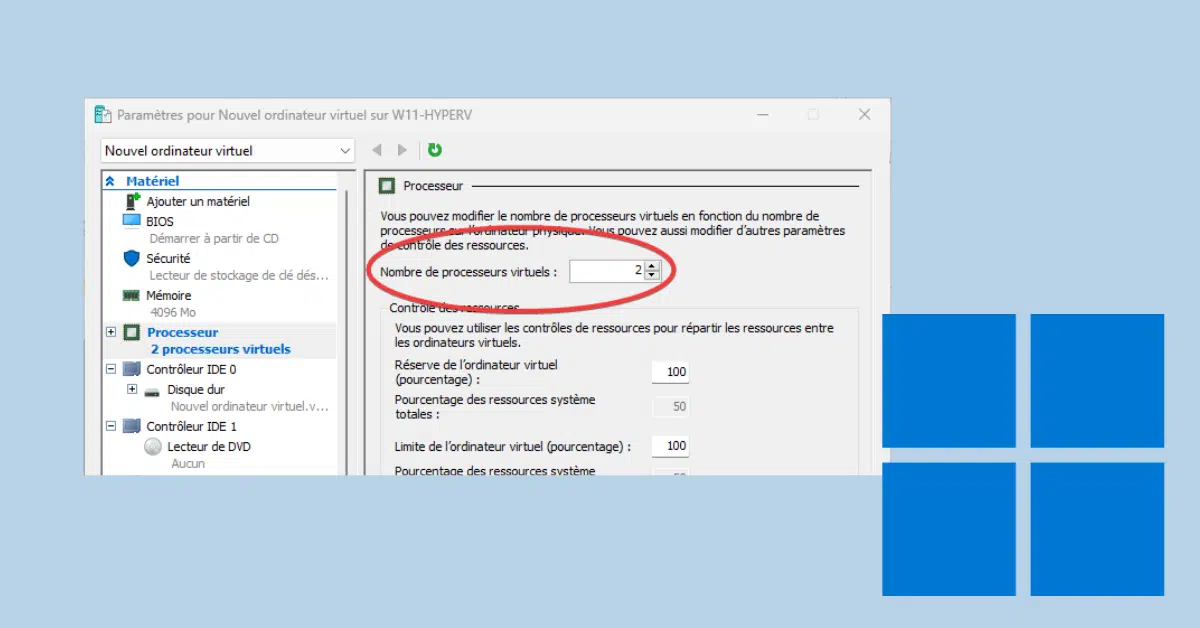Select the Processeur tree item

183,332
